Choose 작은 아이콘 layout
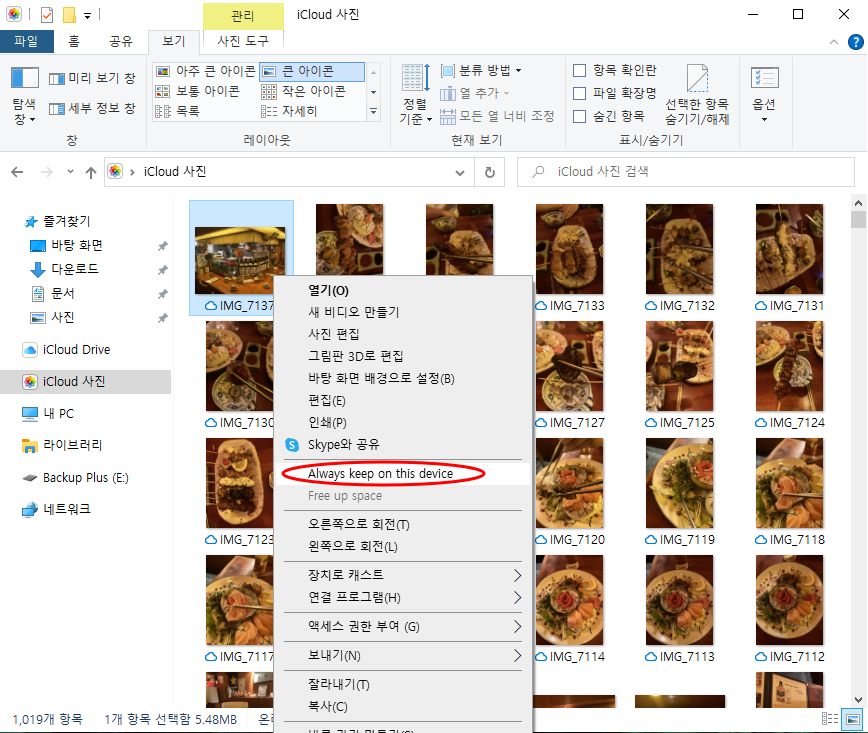 (x=303, y=91)
